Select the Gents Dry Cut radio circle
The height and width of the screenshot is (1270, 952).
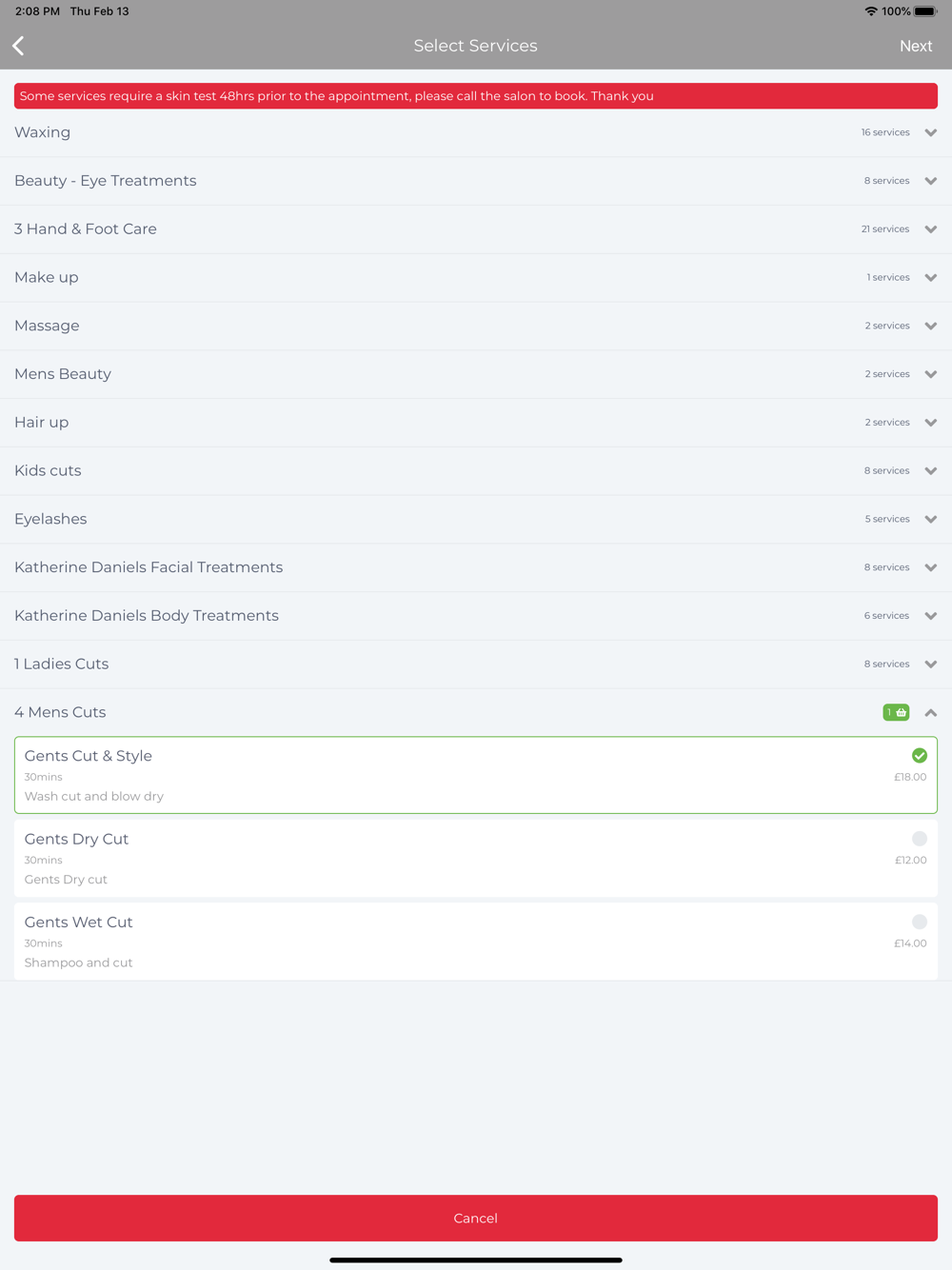coord(920,839)
